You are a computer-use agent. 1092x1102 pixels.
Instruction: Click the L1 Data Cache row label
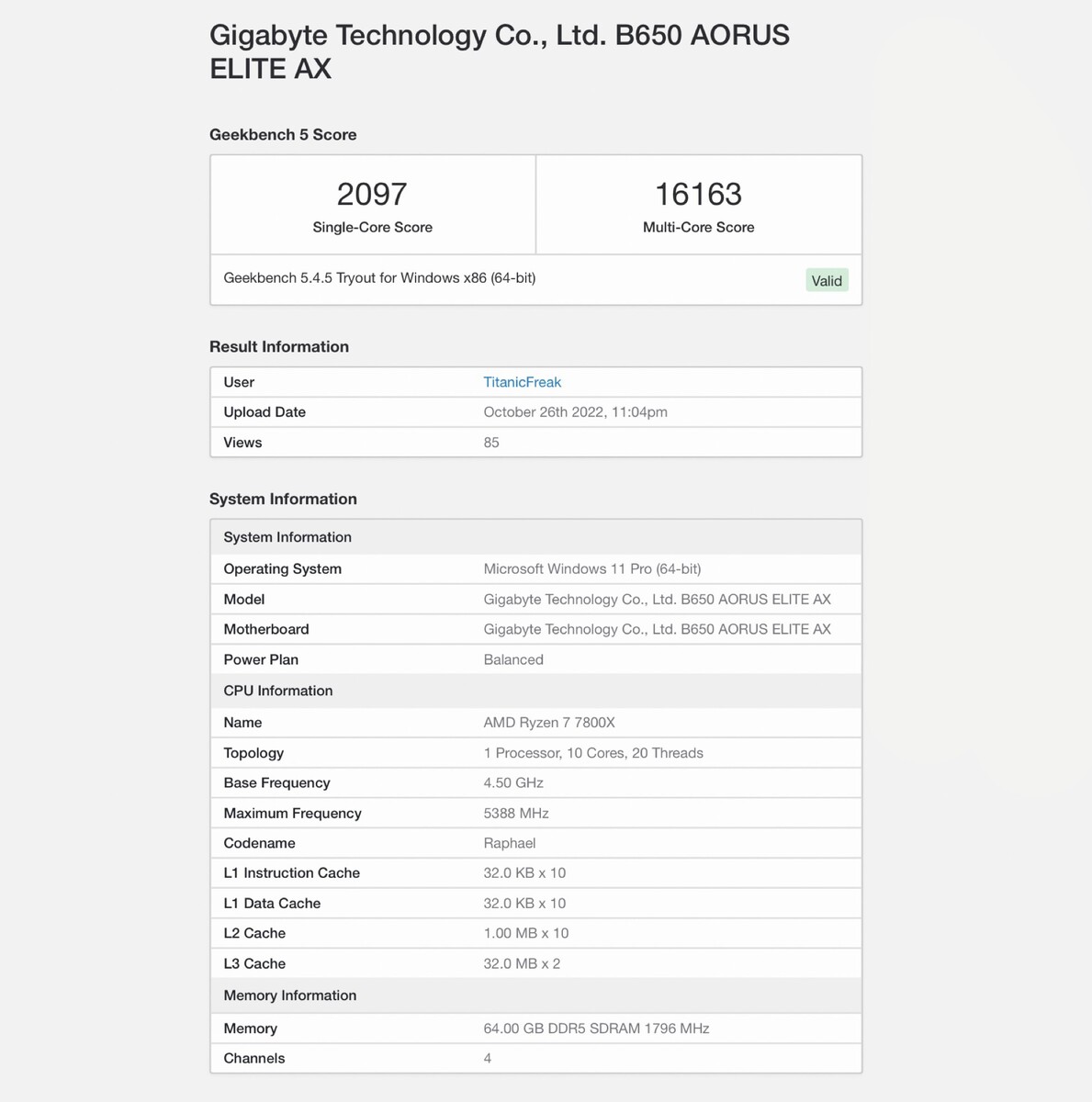[x=272, y=904]
